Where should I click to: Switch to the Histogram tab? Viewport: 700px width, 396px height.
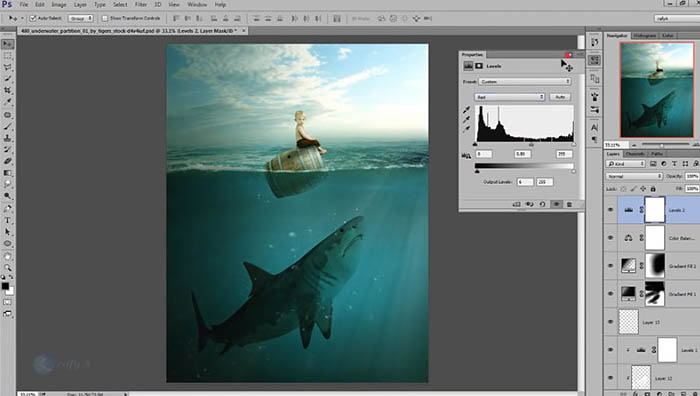click(645, 35)
